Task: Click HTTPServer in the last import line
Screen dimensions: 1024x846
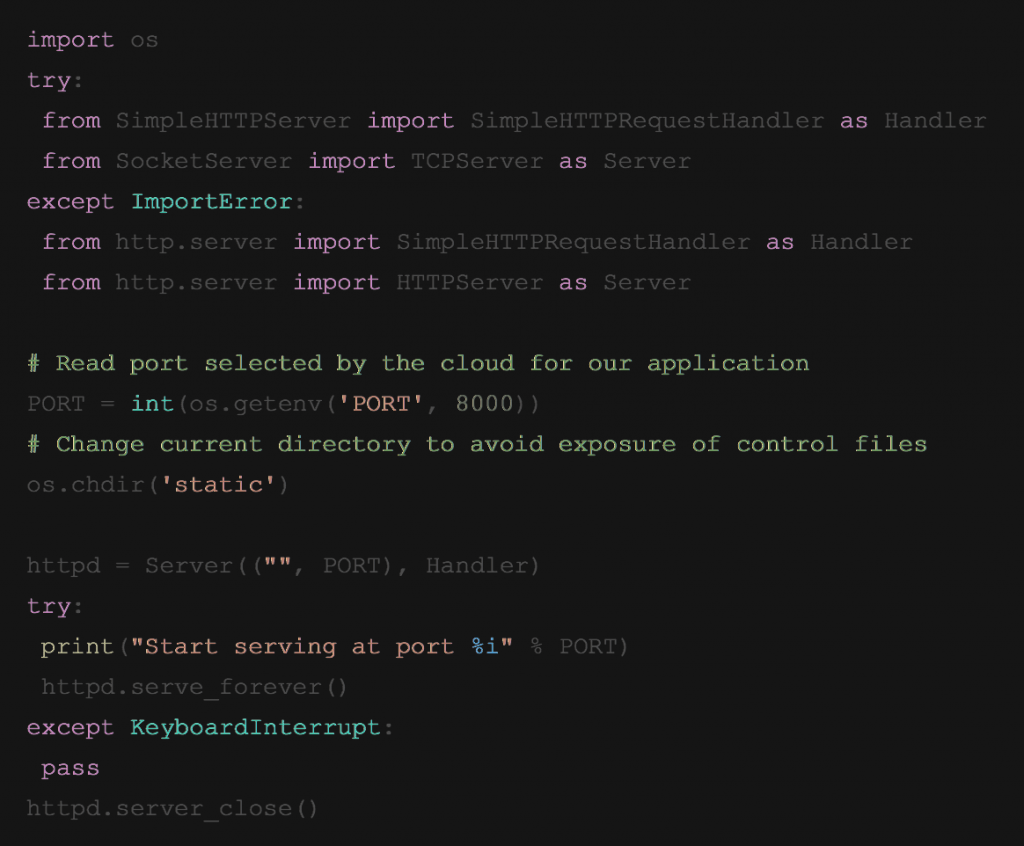Action: pyautogui.click(x=469, y=283)
